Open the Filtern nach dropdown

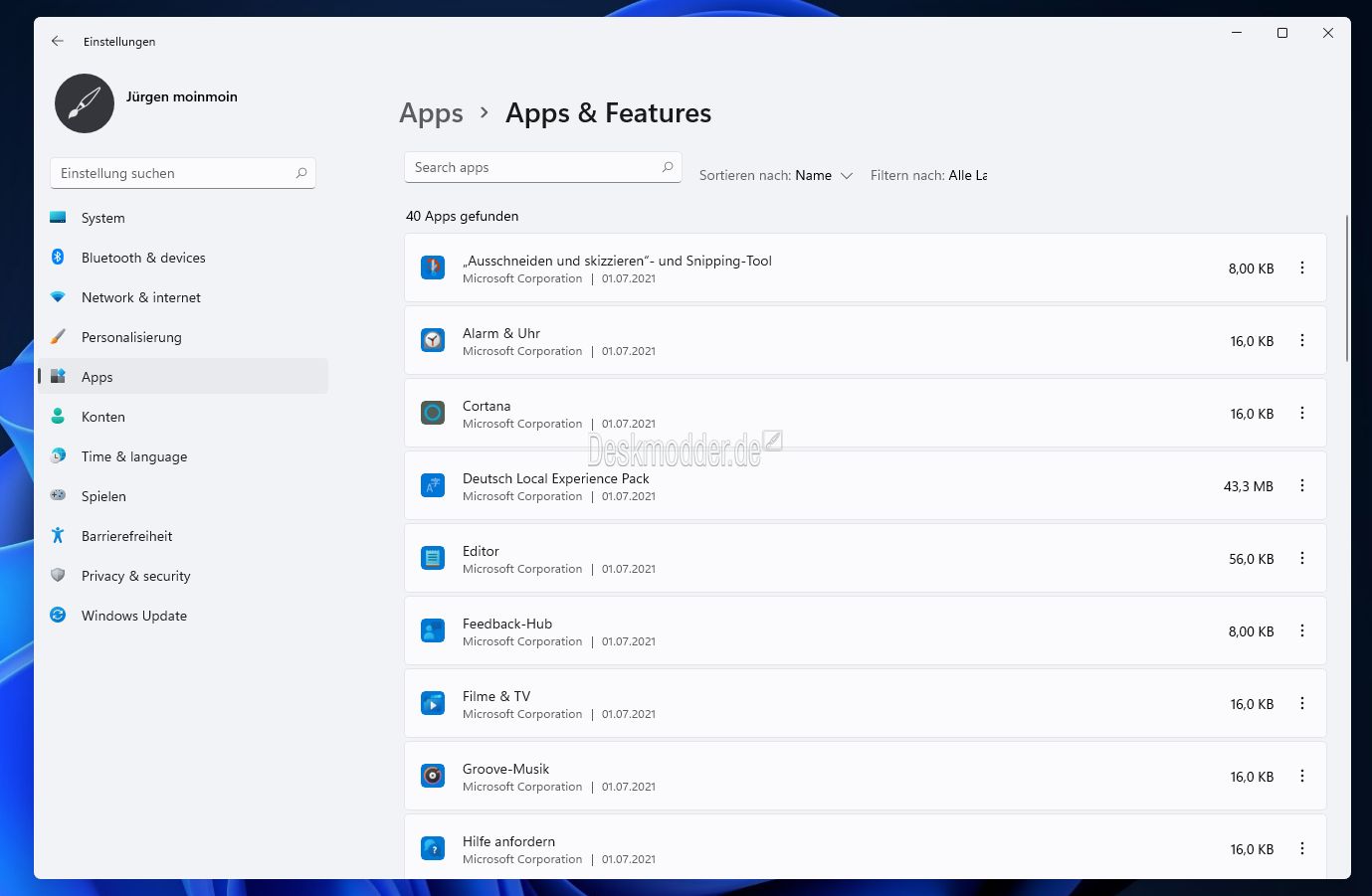point(928,175)
